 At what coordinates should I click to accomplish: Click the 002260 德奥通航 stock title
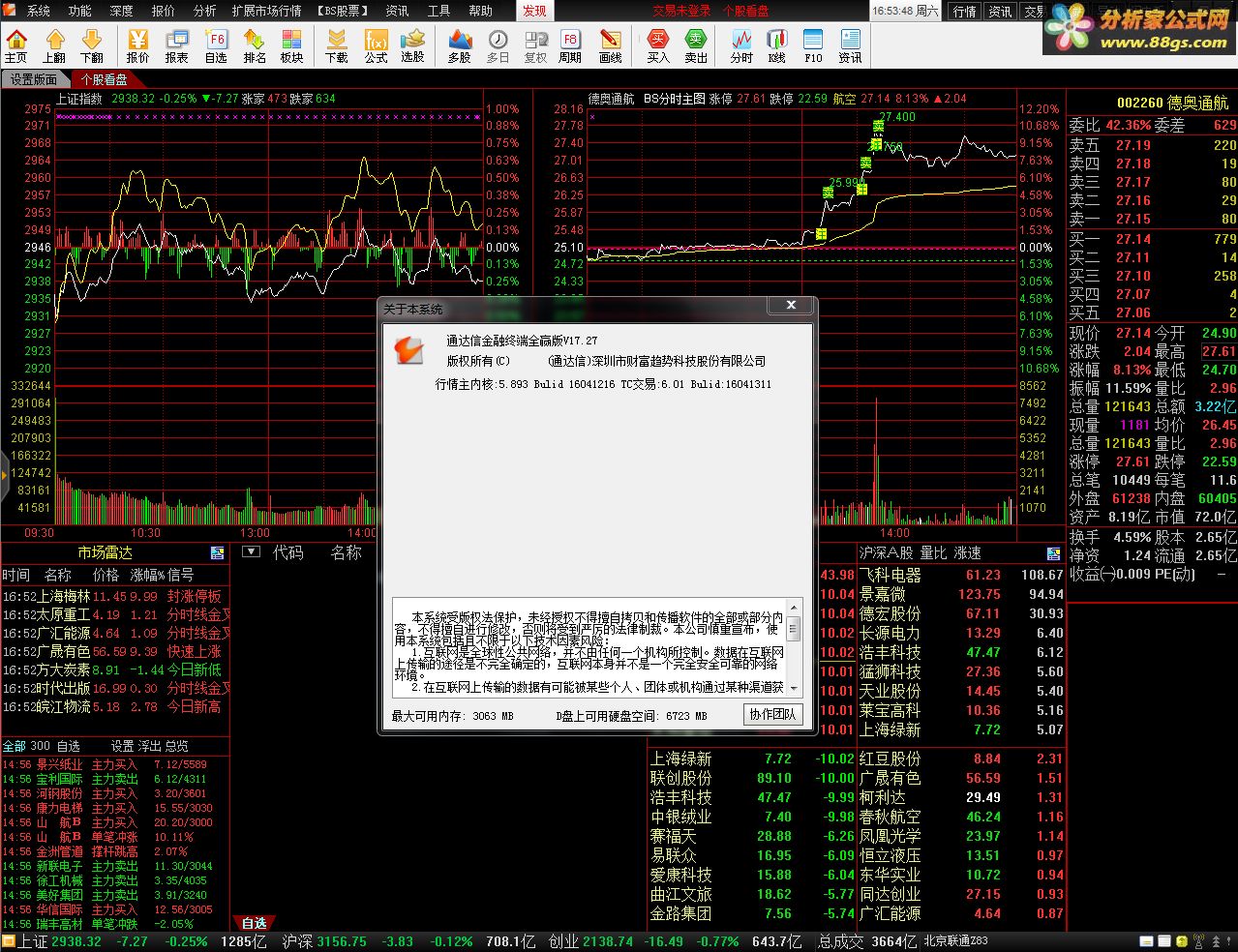(1172, 103)
